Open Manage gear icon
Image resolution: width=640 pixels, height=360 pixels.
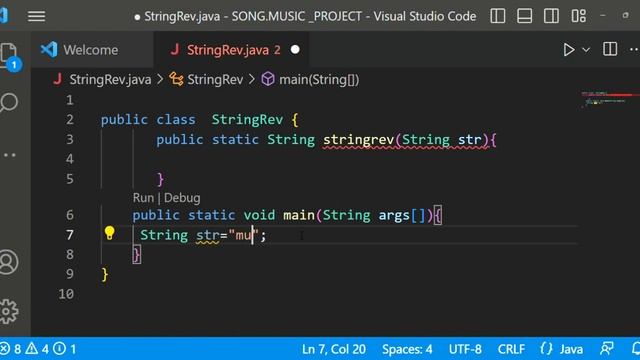pyautogui.click(x=9, y=311)
